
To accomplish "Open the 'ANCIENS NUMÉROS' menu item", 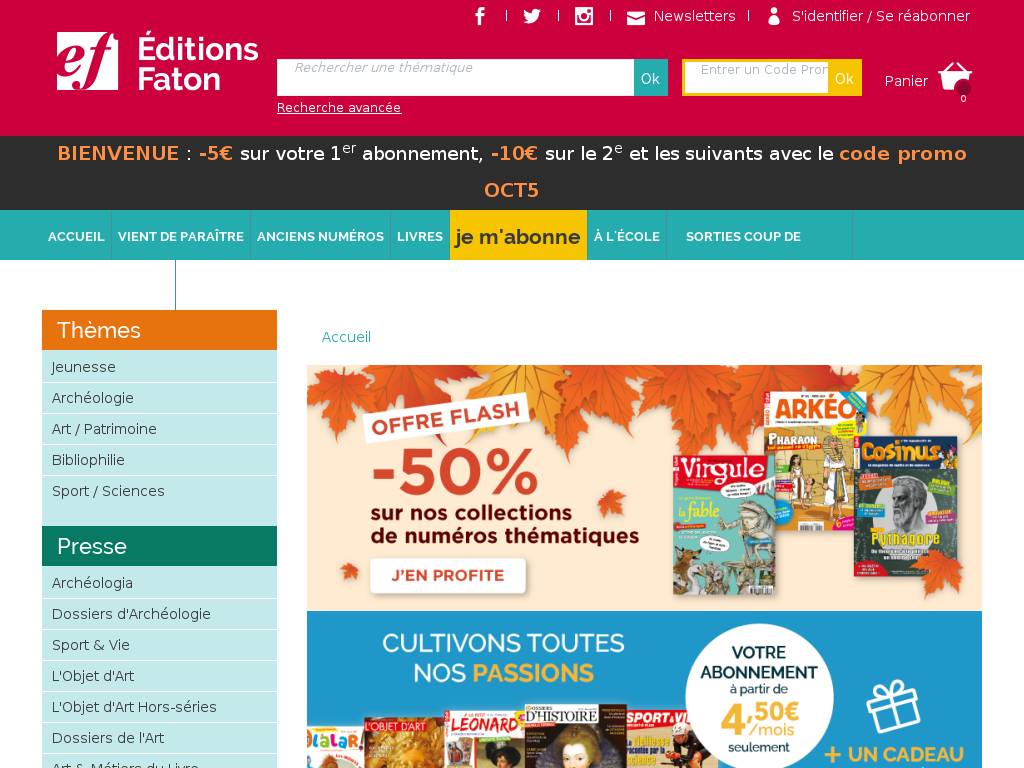I will click(x=320, y=236).
